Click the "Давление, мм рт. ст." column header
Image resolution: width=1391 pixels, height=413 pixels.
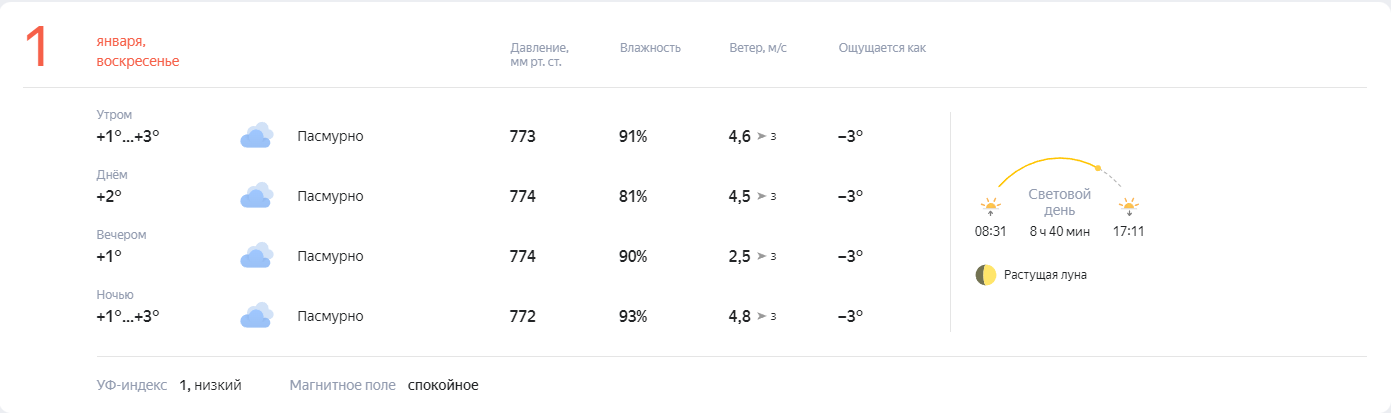click(539, 55)
